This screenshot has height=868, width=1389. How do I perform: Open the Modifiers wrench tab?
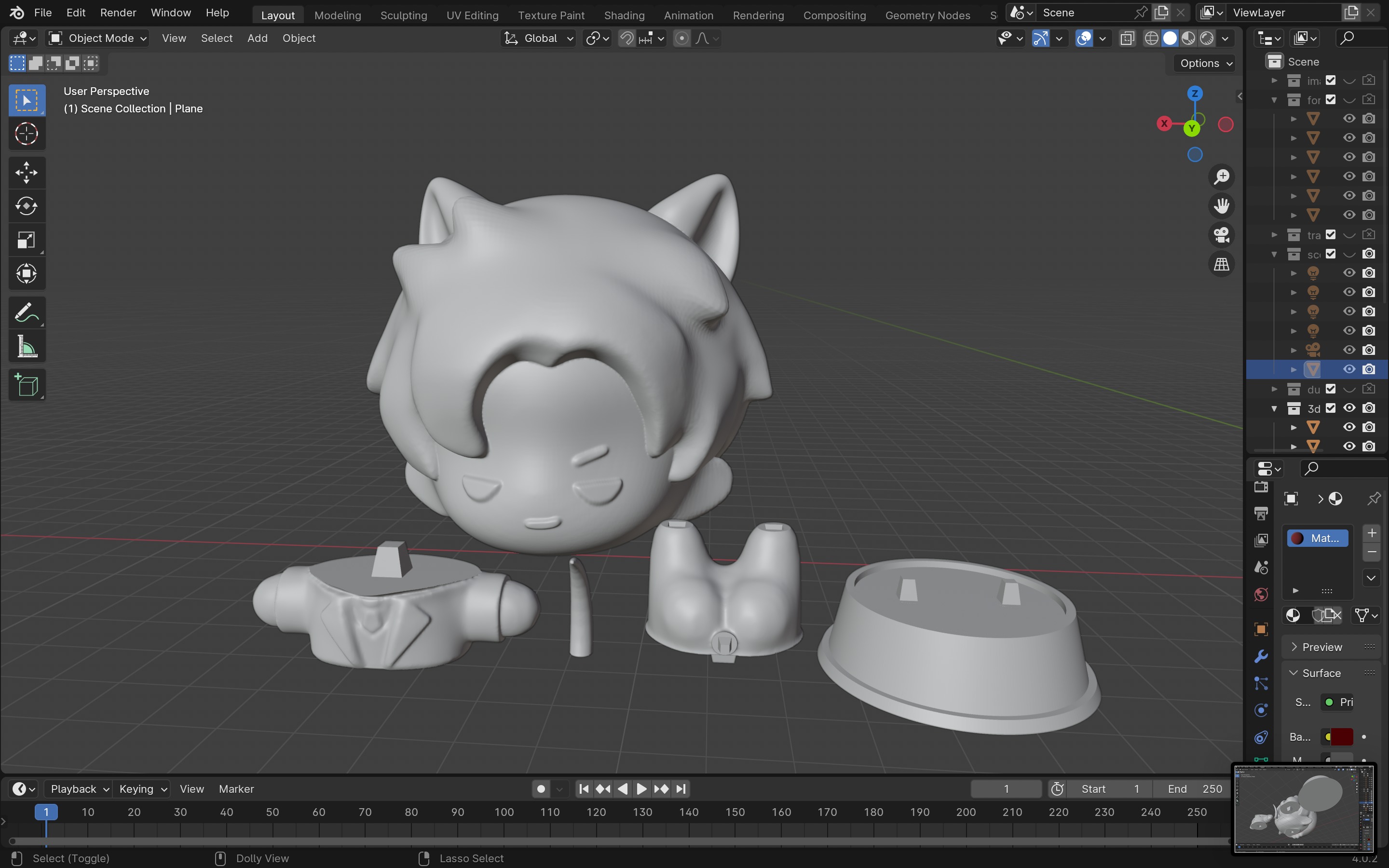click(x=1261, y=656)
